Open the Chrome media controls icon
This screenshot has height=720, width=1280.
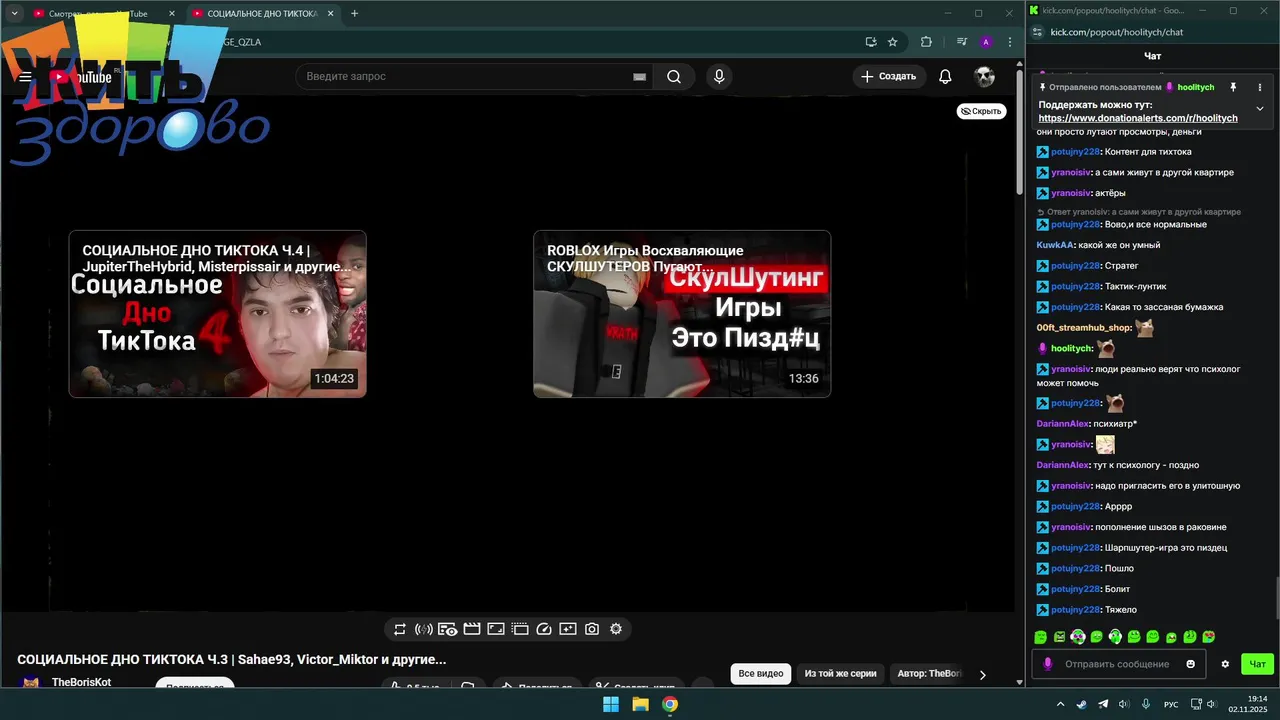tap(962, 42)
